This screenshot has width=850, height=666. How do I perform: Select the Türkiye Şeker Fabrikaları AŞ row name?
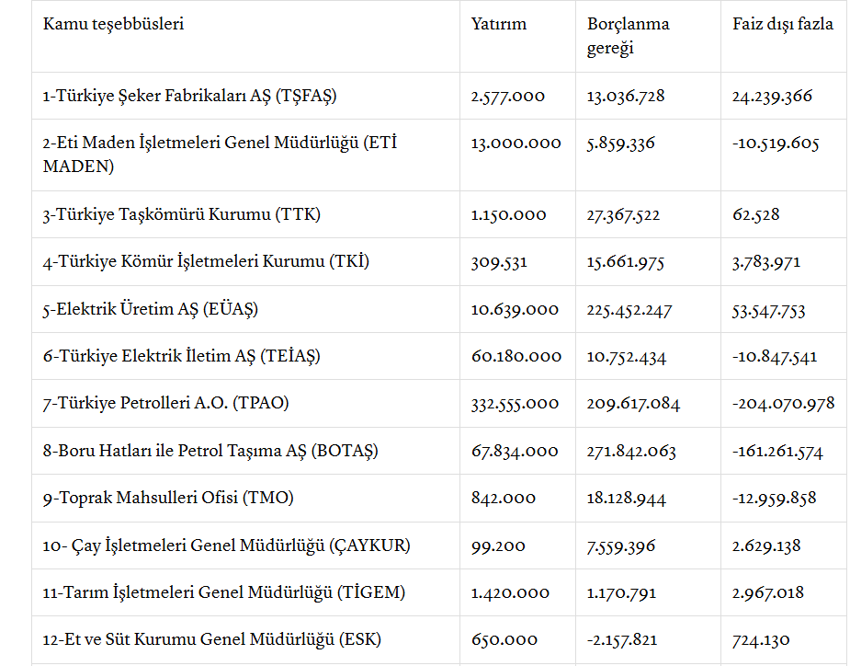(190, 97)
